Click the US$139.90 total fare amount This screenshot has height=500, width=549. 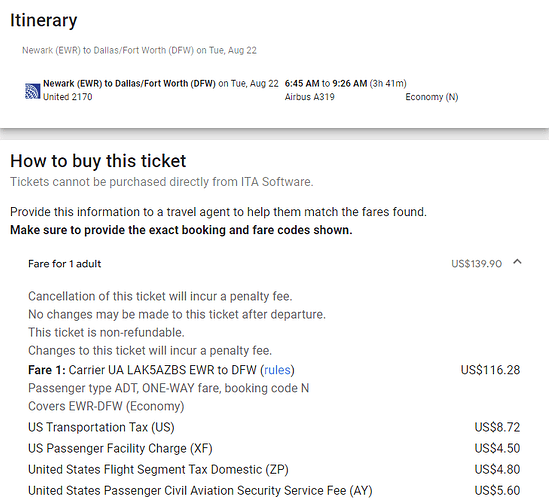pos(477,264)
